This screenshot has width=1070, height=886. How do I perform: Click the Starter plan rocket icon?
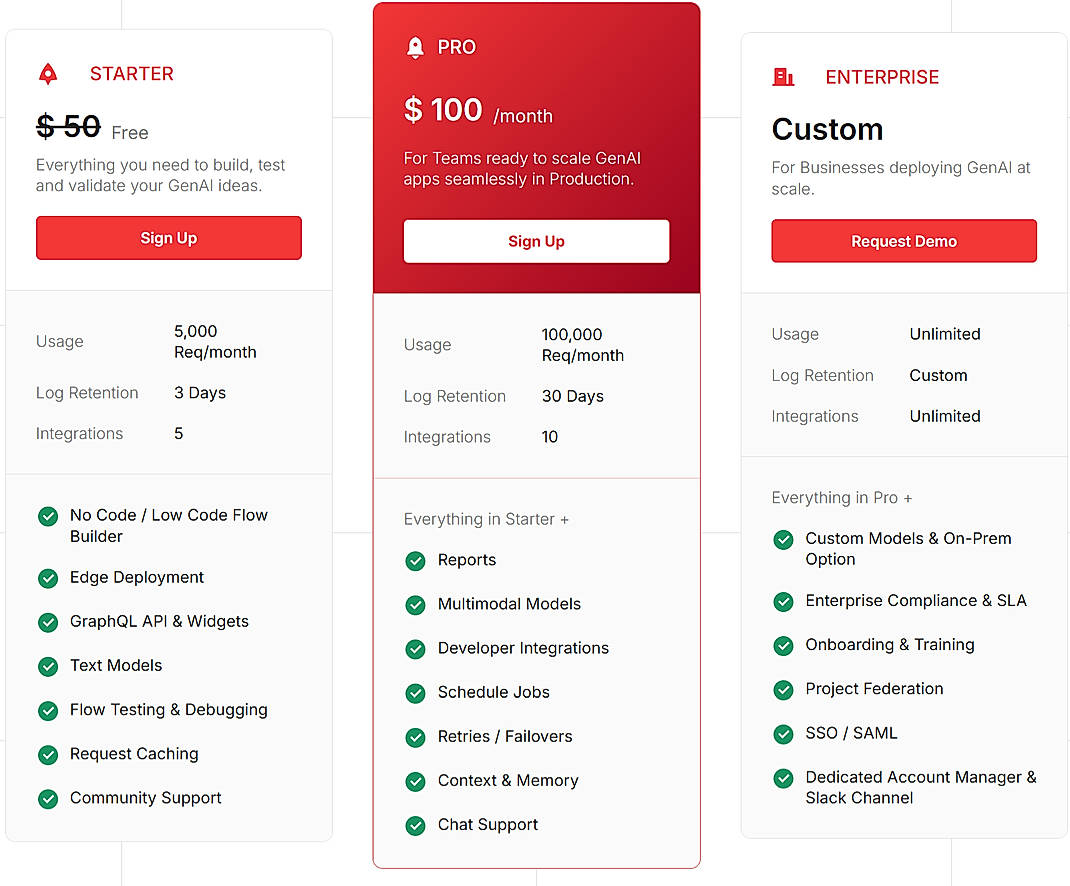48,73
